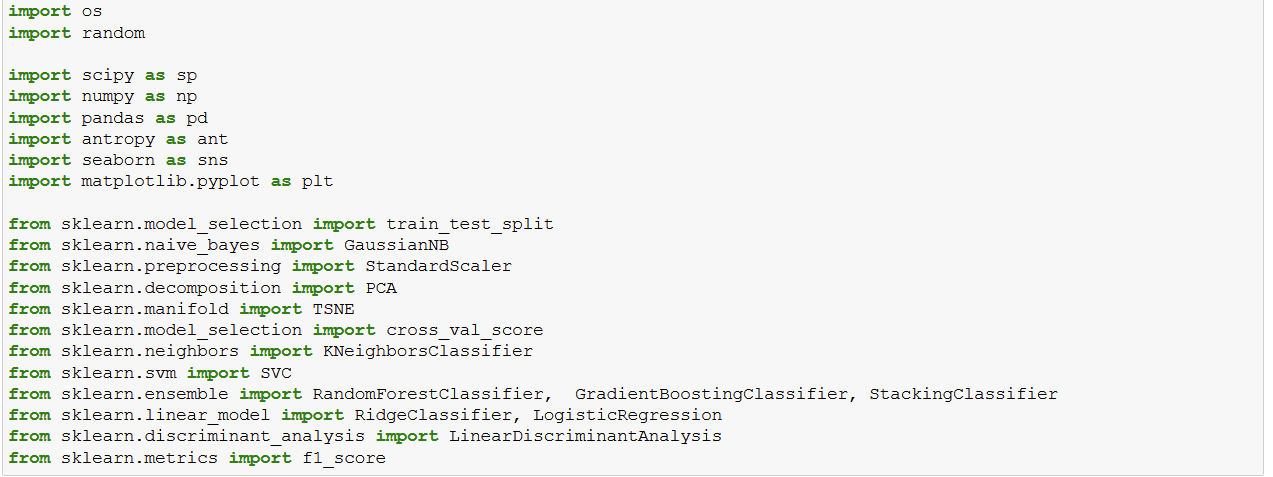Click 'TSNE' in the manifold import
Viewport: 1273px width, 477px height.
pyautogui.click(x=333, y=309)
